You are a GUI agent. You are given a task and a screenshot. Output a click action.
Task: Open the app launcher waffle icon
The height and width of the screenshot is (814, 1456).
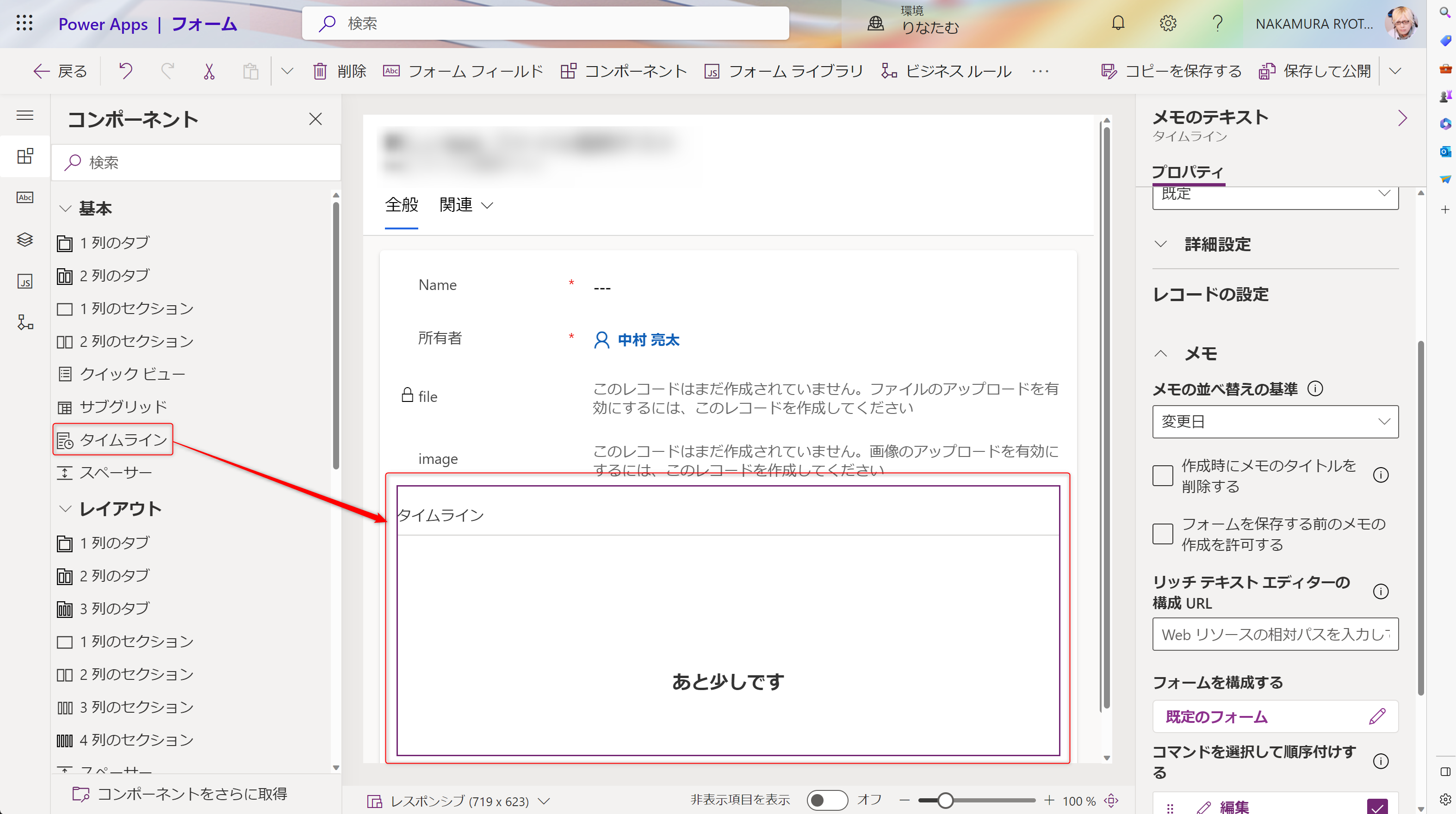tap(25, 23)
